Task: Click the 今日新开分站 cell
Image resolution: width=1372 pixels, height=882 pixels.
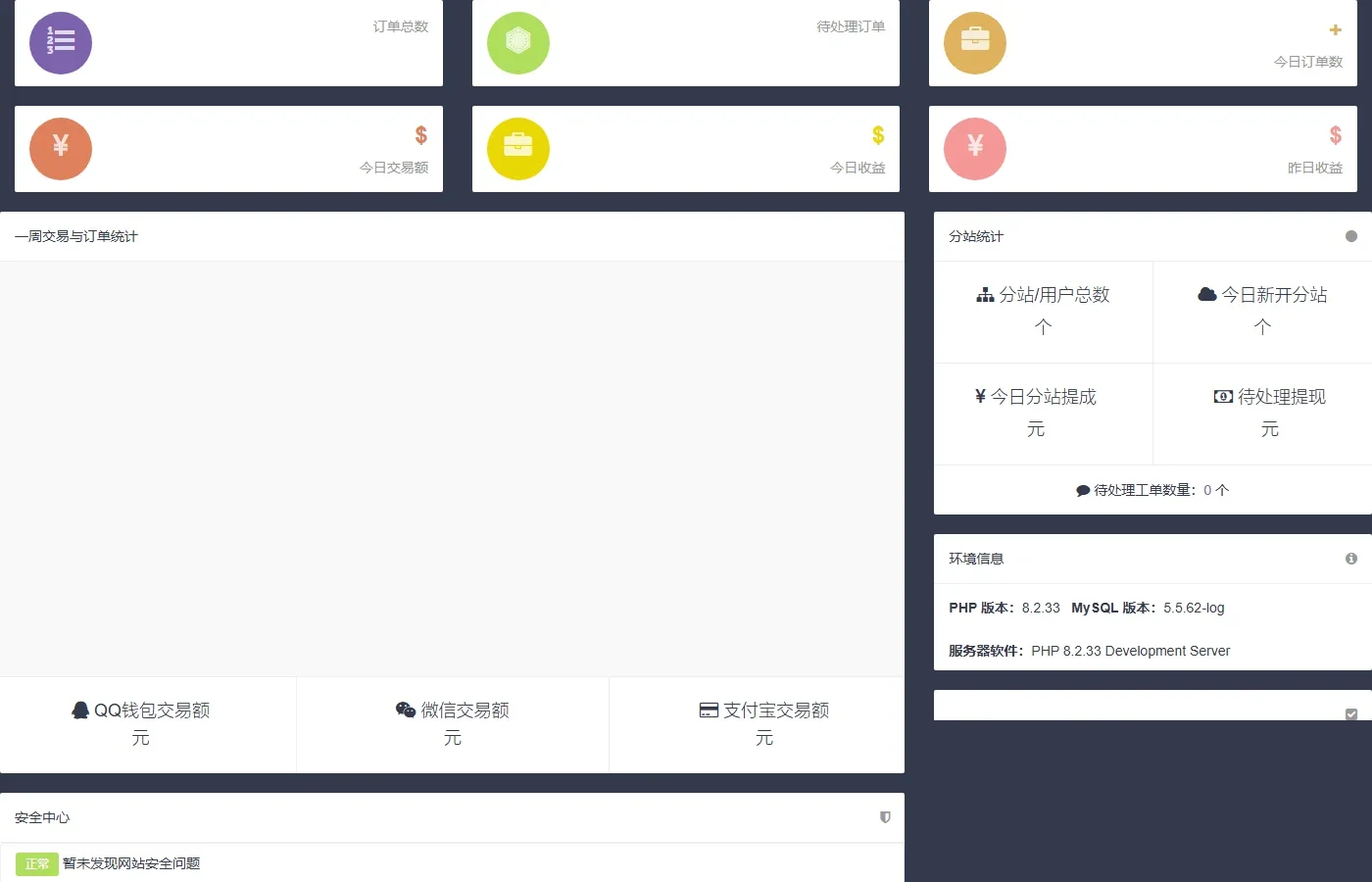Action: coord(1262,312)
